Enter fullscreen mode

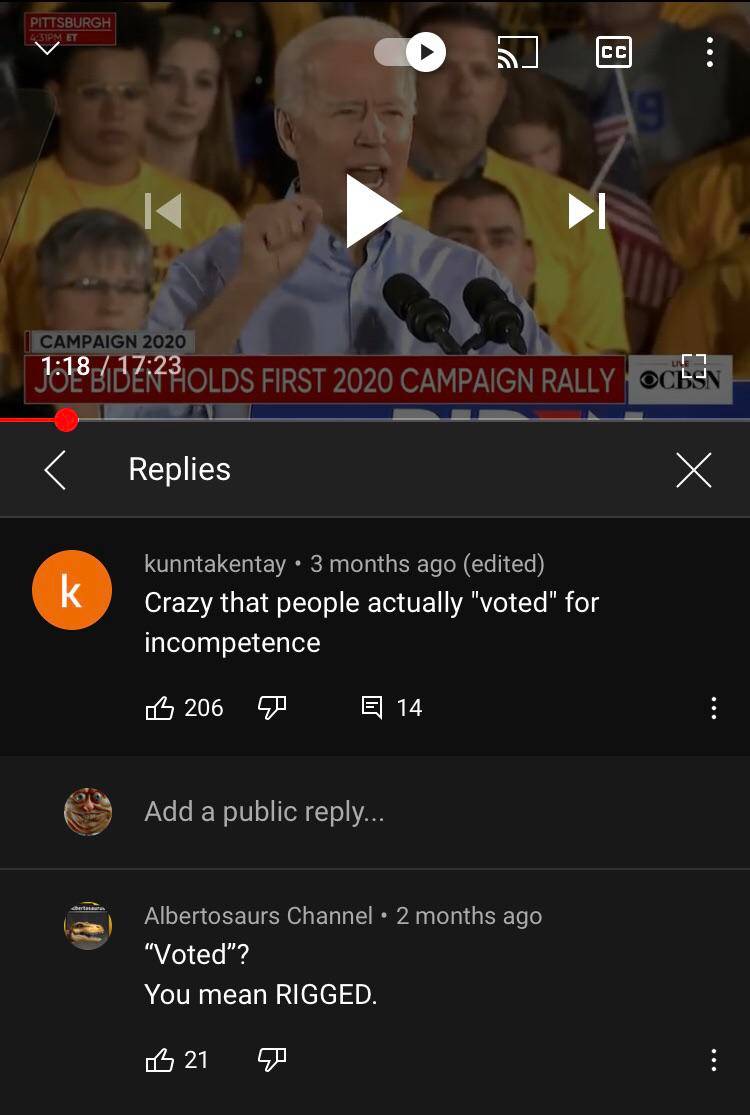pyautogui.click(x=694, y=366)
